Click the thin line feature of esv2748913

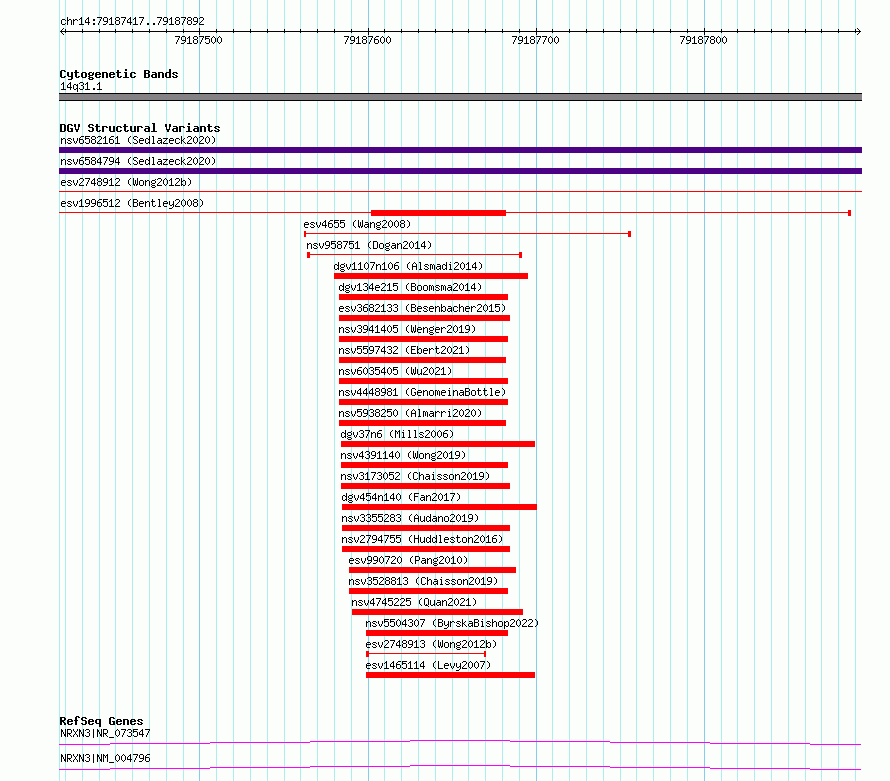[x=426, y=654]
